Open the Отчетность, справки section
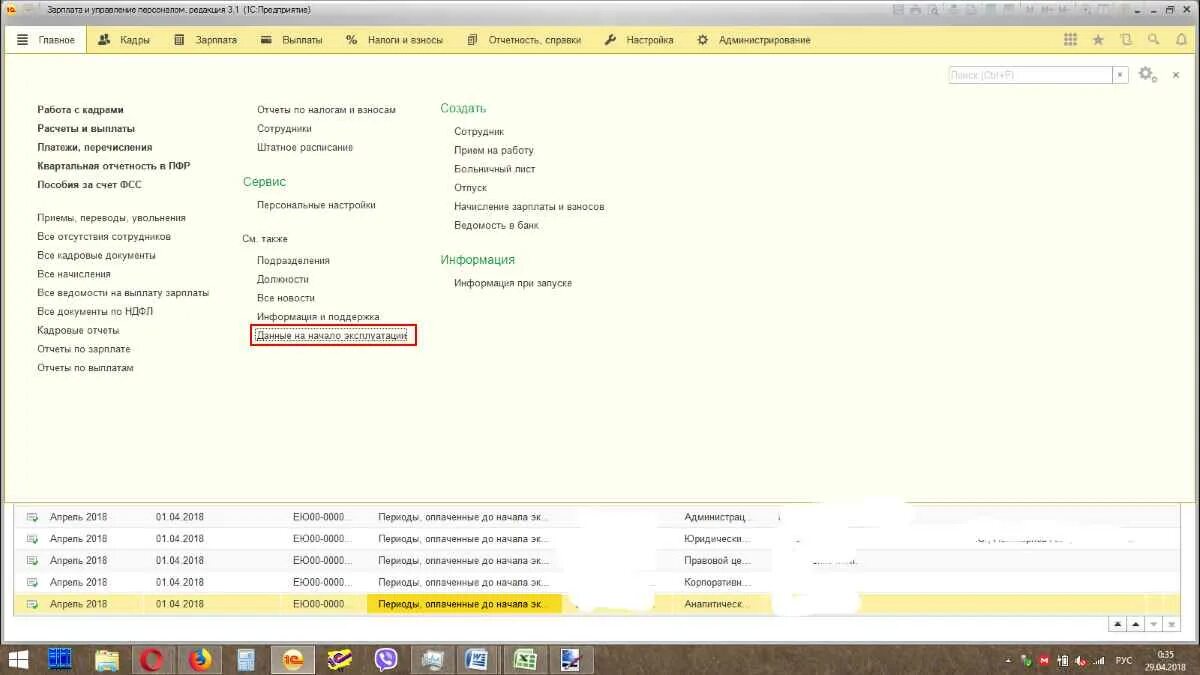 pyautogui.click(x=523, y=40)
